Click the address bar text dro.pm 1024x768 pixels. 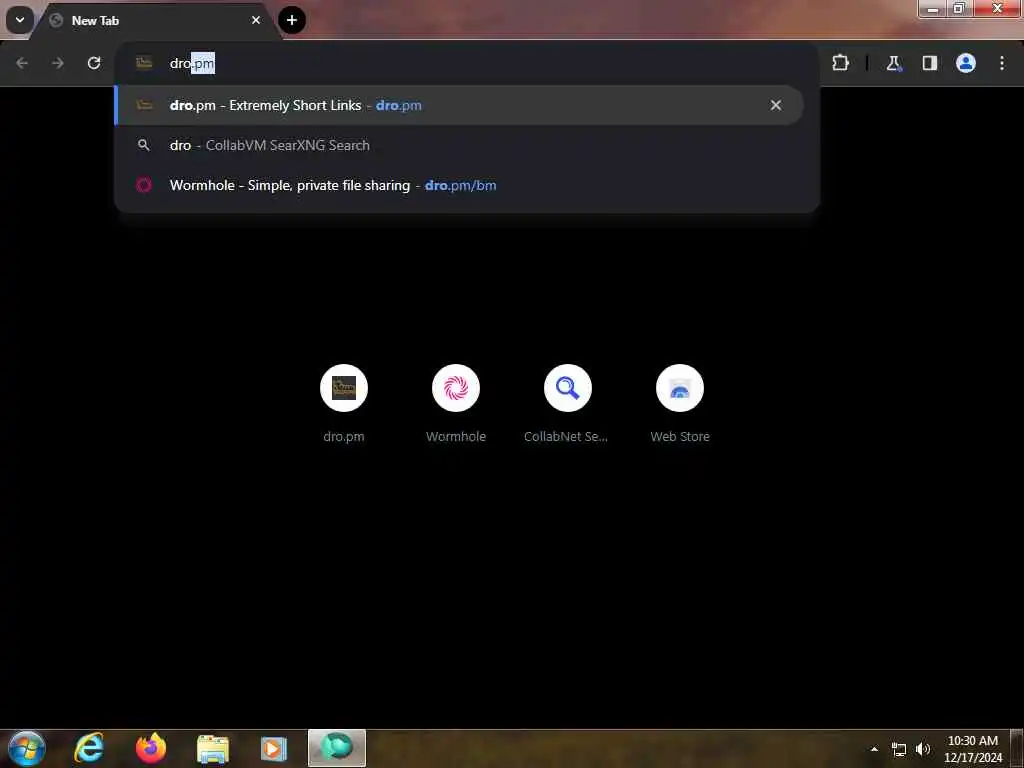[192, 63]
